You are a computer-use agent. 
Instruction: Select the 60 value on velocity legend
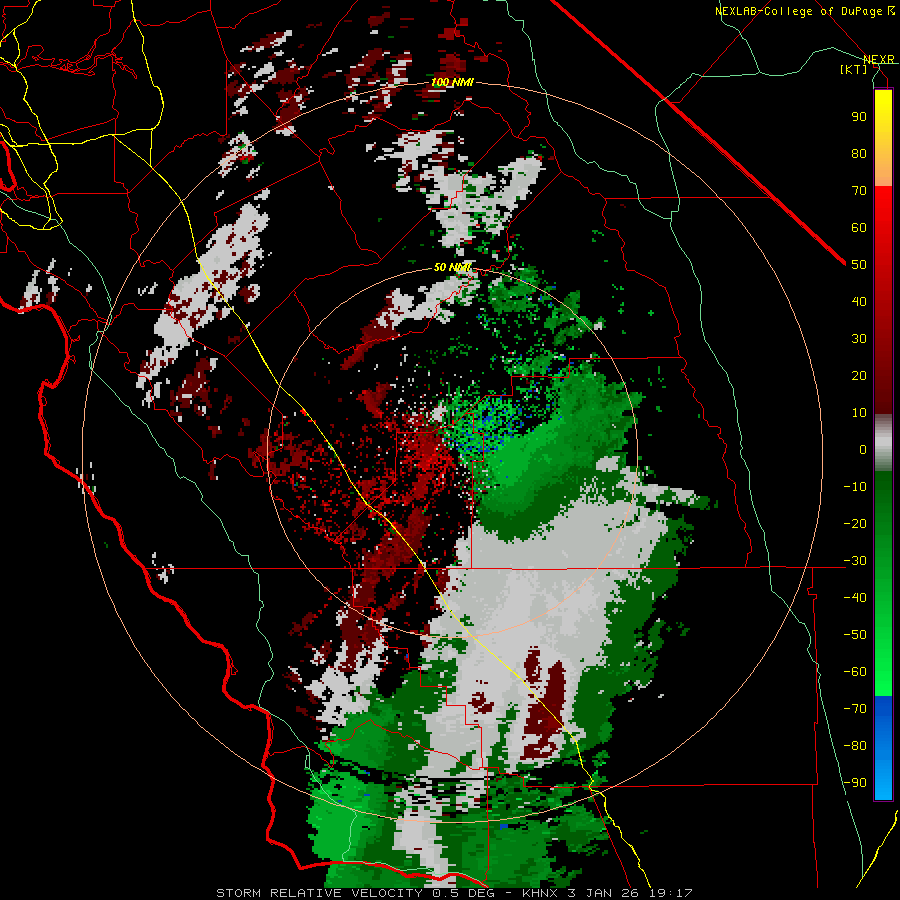pos(859,227)
